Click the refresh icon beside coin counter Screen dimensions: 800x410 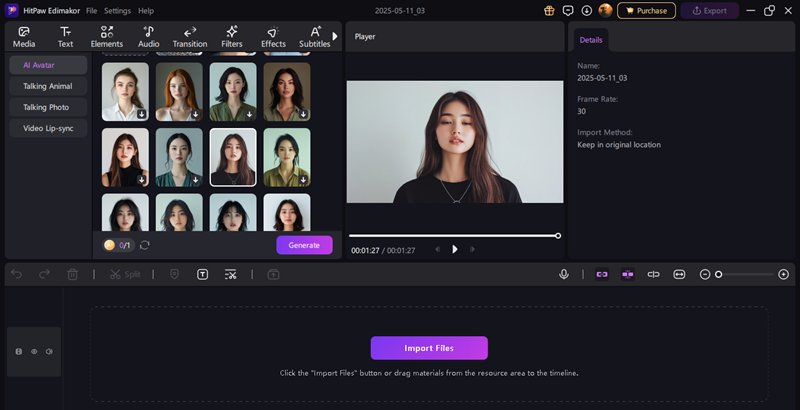145,245
